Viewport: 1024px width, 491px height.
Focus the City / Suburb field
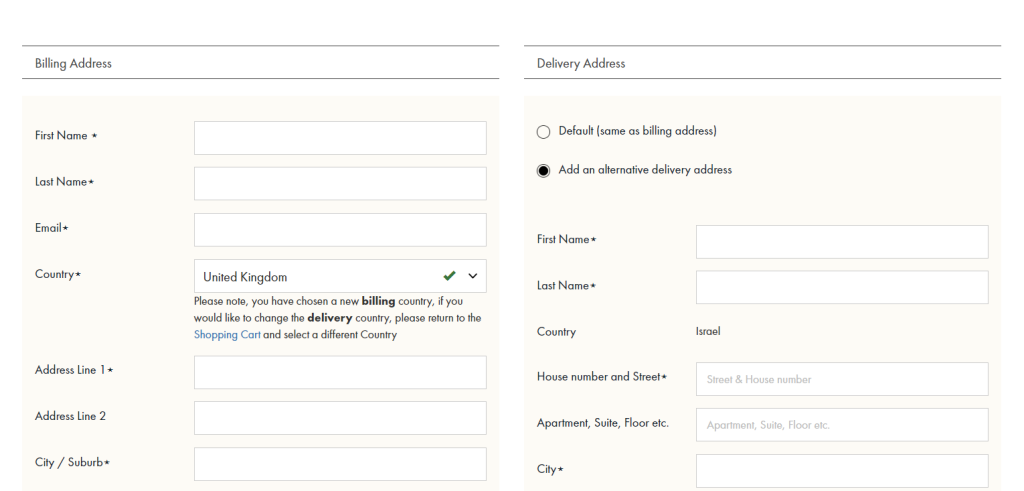340,464
